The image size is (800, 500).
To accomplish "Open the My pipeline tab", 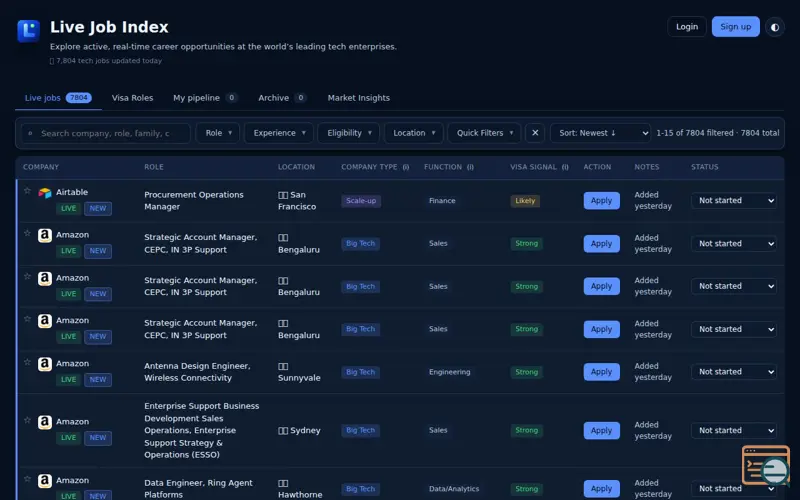I will [205, 98].
